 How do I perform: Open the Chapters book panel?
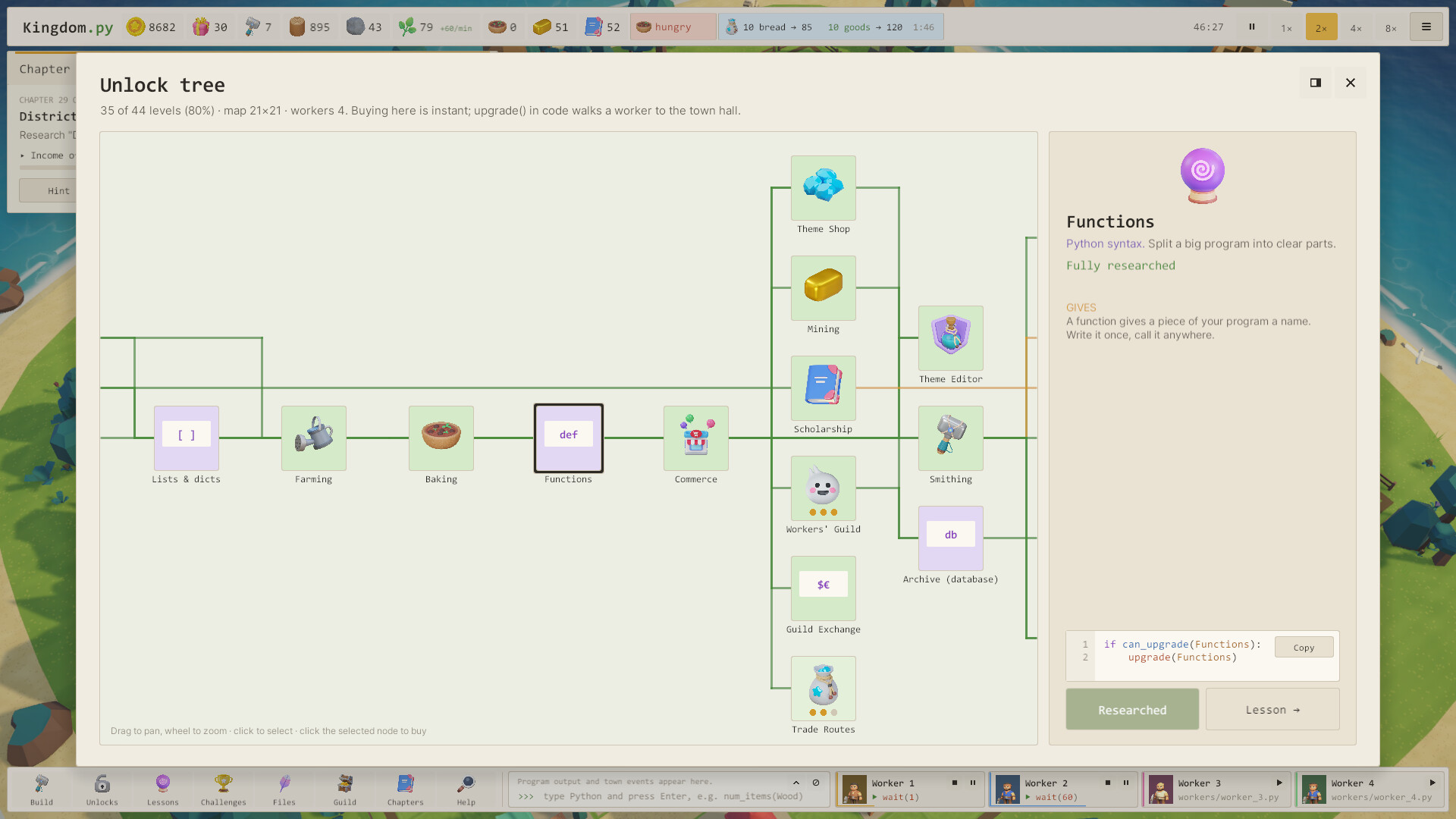pyautogui.click(x=406, y=789)
